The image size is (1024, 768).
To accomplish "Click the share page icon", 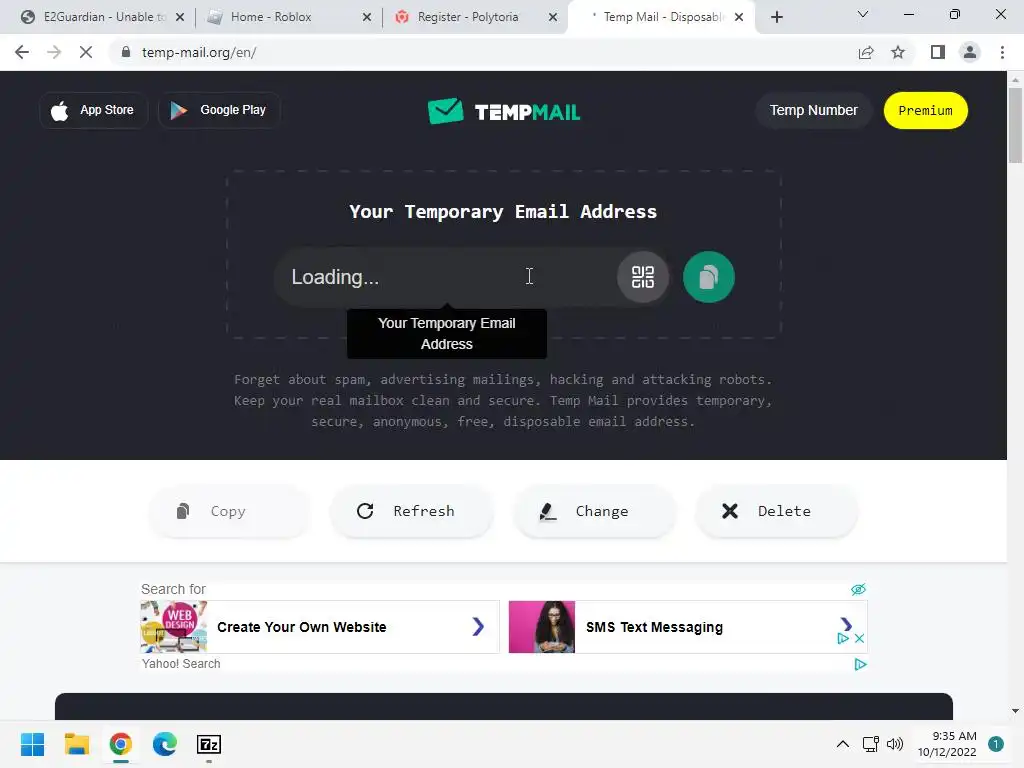I will 865,52.
